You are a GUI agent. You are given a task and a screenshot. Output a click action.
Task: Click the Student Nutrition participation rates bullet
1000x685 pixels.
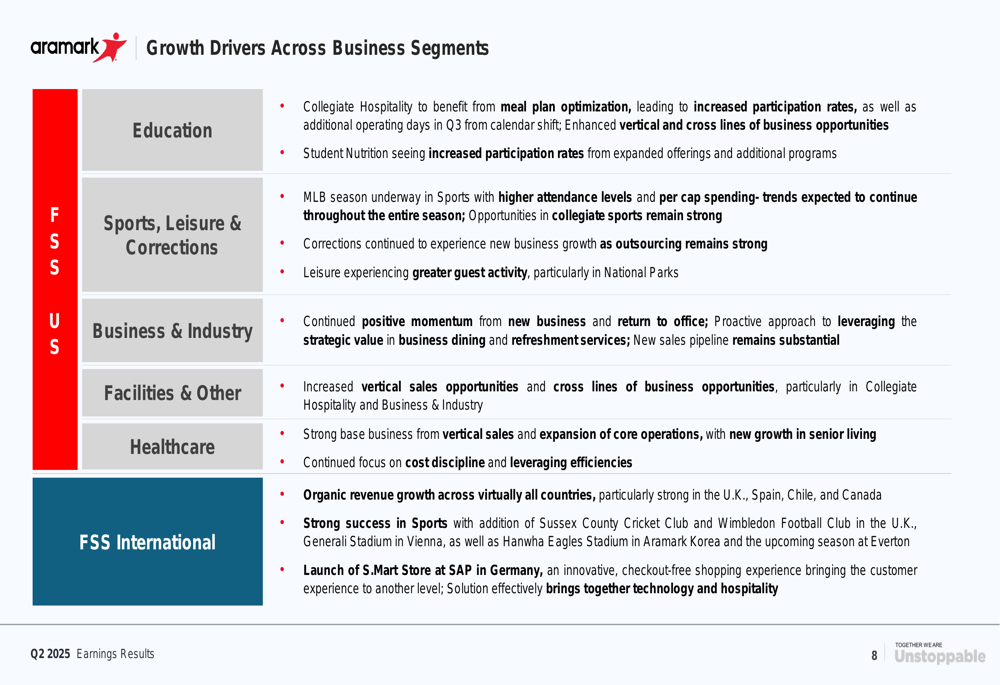(x=570, y=153)
